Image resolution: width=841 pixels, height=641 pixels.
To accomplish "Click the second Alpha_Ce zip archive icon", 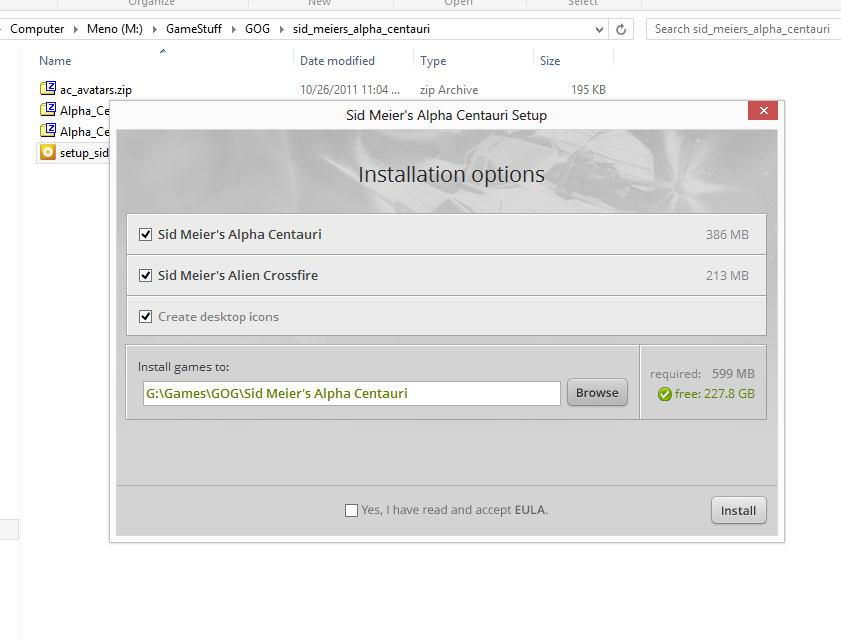I will point(48,130).
